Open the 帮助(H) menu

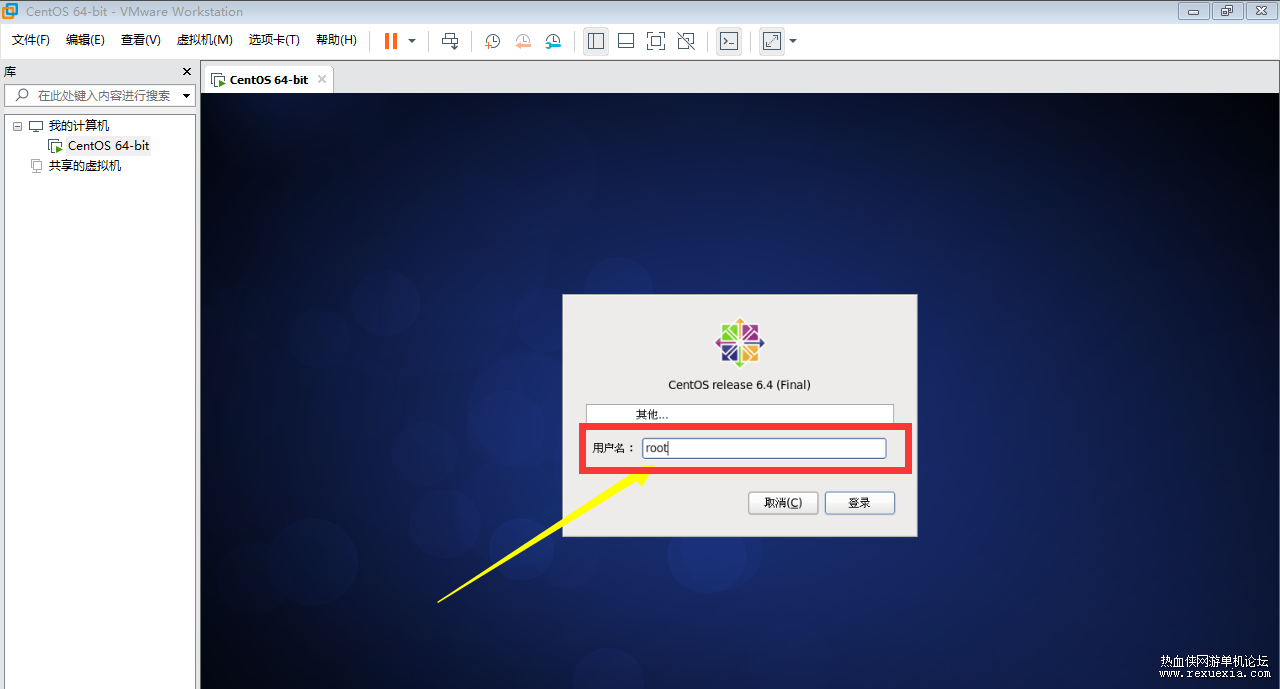[336, 40]
